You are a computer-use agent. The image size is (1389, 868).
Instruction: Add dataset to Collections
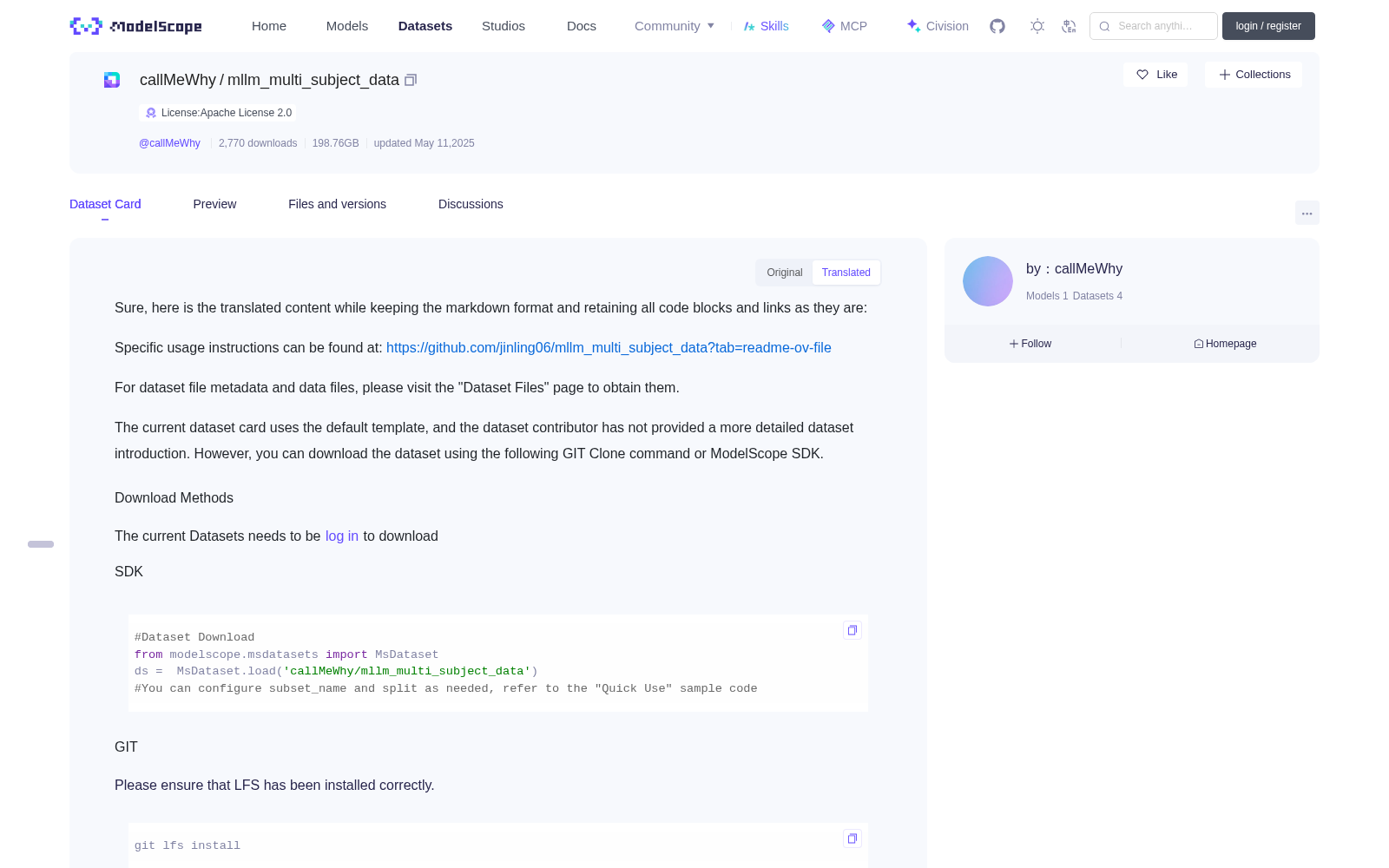tap(1254, 75)
